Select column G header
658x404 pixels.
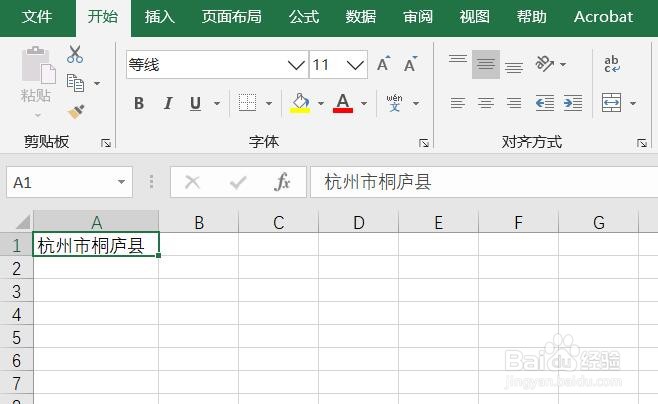point(598,222)
